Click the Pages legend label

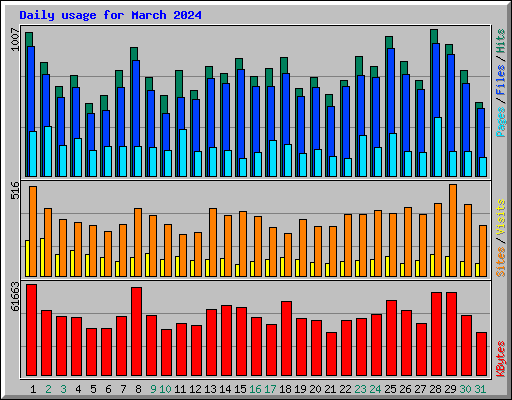tap(501, 122)
